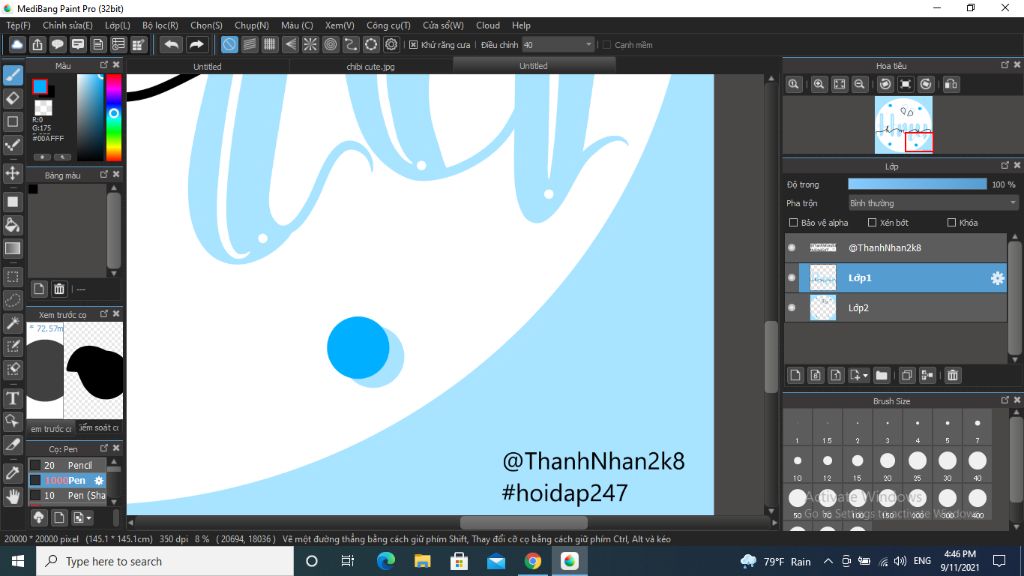Image resolution: width=1024 pixels, height=576 pixels.
Task: Open the Bộ lọc(R) menu
Action: click(x=160, y=25)
